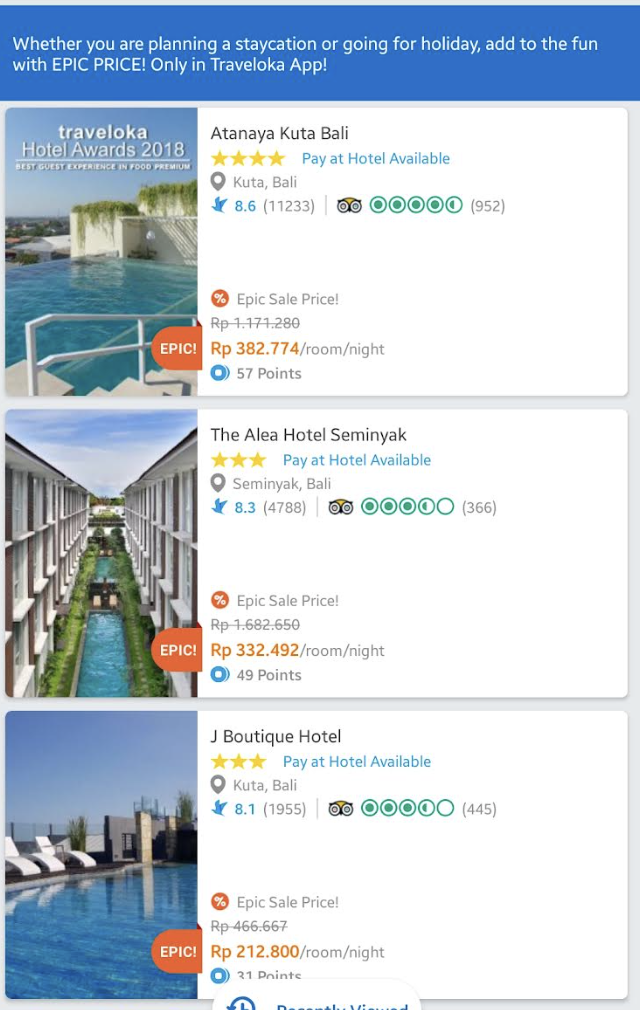Viewport: 640px width, 1010px height.
Task: Click the TripAdvisor owl icon for J Boutique Hotel
Action: click(x=341, y=809)
